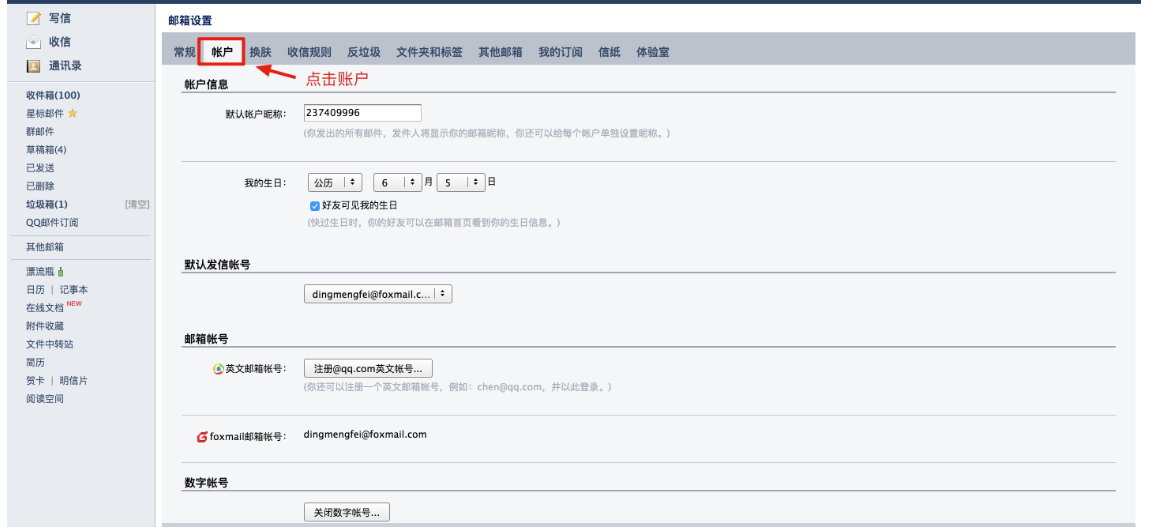Switch to the 常规 settings tab
This screenshot has width=1149, height=529.
(x=184, y=52)
